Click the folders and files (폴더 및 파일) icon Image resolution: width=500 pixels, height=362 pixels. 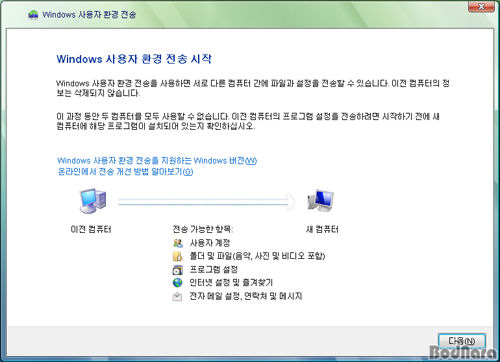tap(178, 256)
